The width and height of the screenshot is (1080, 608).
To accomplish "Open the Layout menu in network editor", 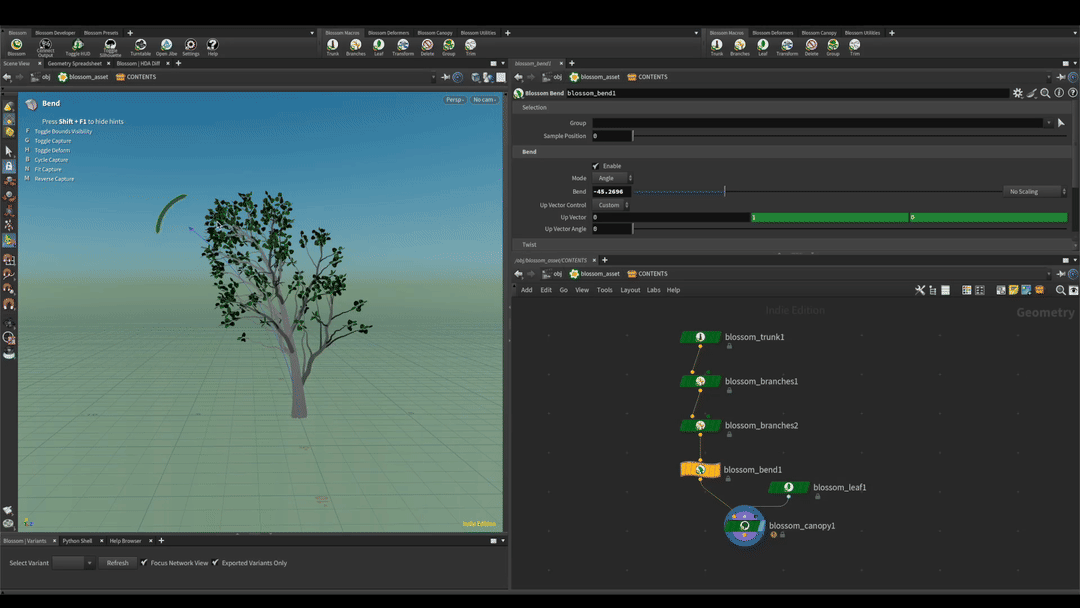I will point(630,290).
